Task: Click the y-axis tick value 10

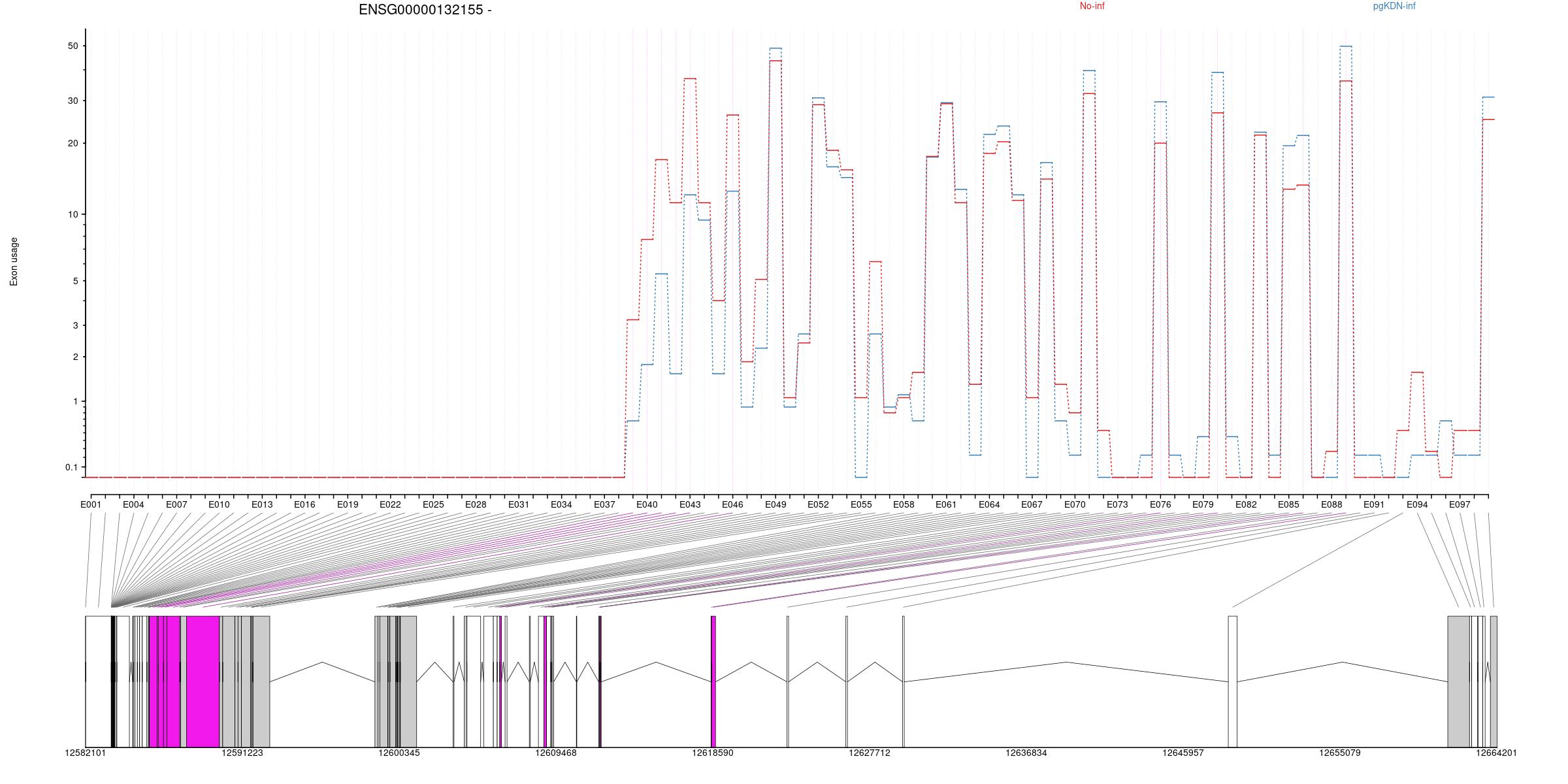Action: pos(73,214)
